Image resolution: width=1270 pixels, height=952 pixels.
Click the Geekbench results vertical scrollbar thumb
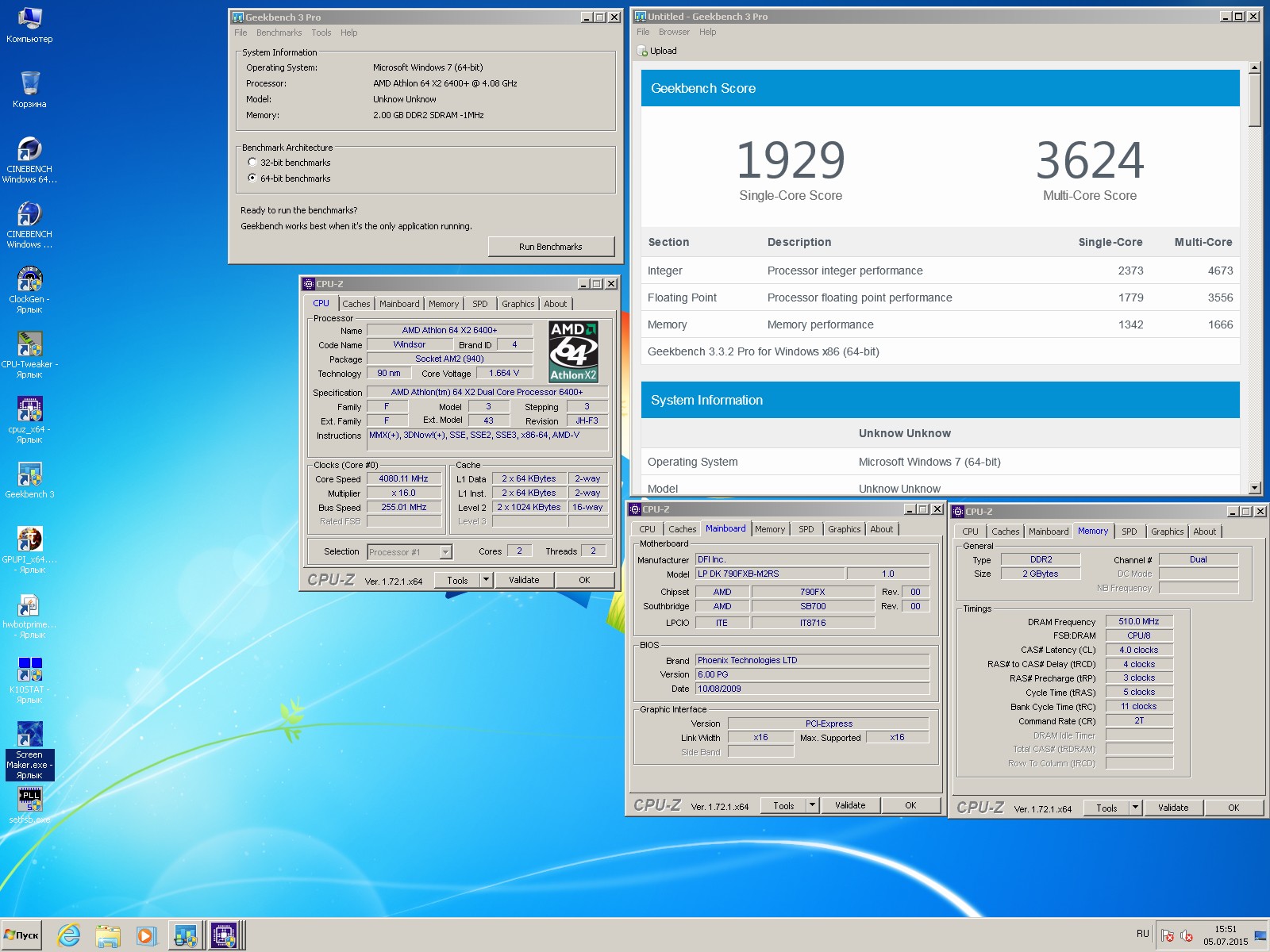1254,100
